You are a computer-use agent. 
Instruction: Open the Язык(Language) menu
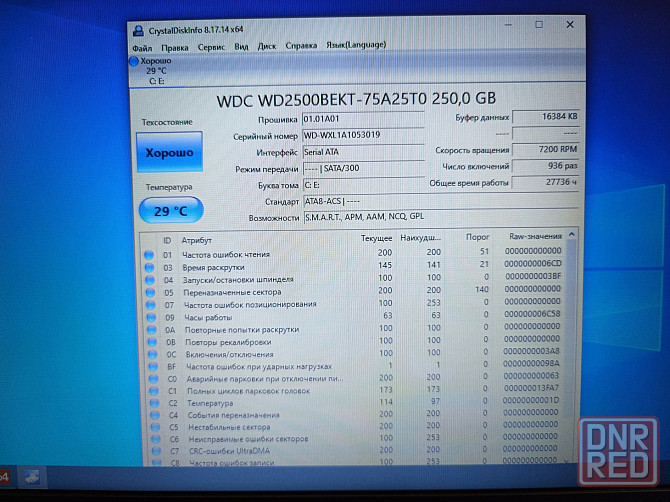coord(356,44)
